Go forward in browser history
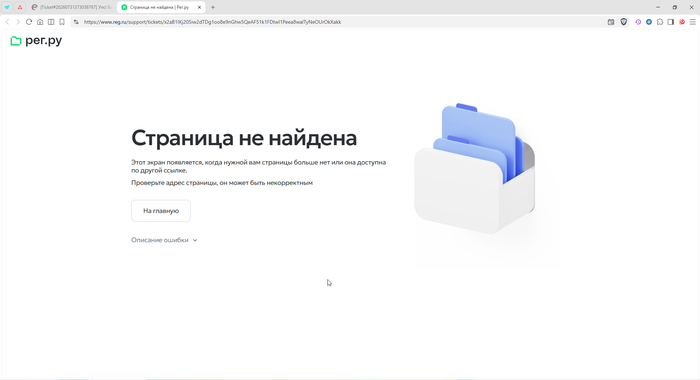Image resolution: width=700 pixels, height=380 pixels. (18, 22)
